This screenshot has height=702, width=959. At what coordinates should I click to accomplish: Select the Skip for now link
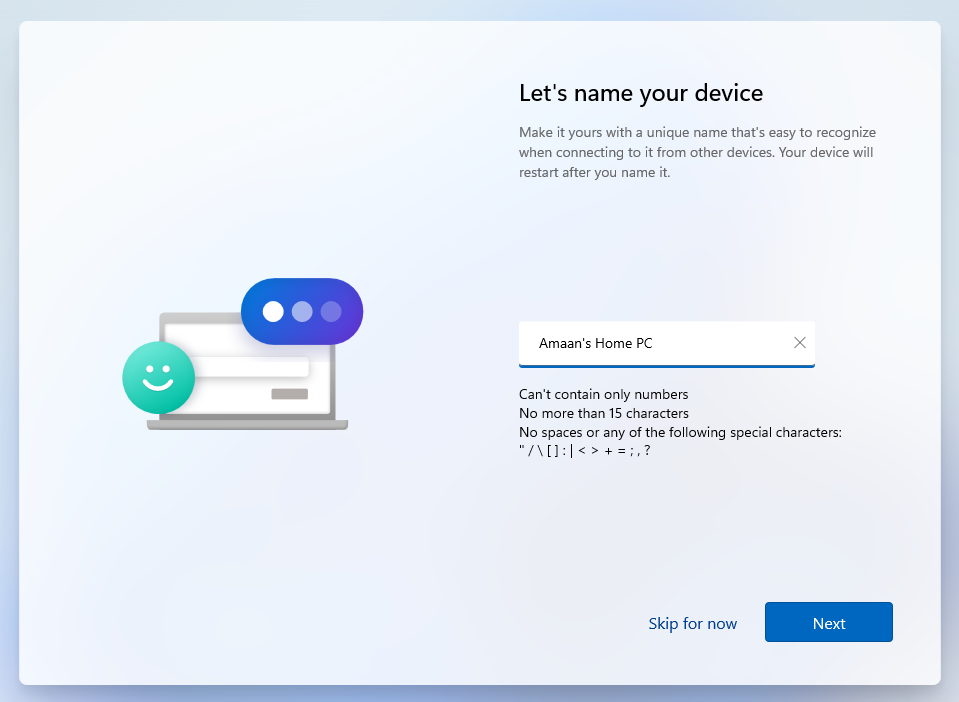(x=692, y=622)
